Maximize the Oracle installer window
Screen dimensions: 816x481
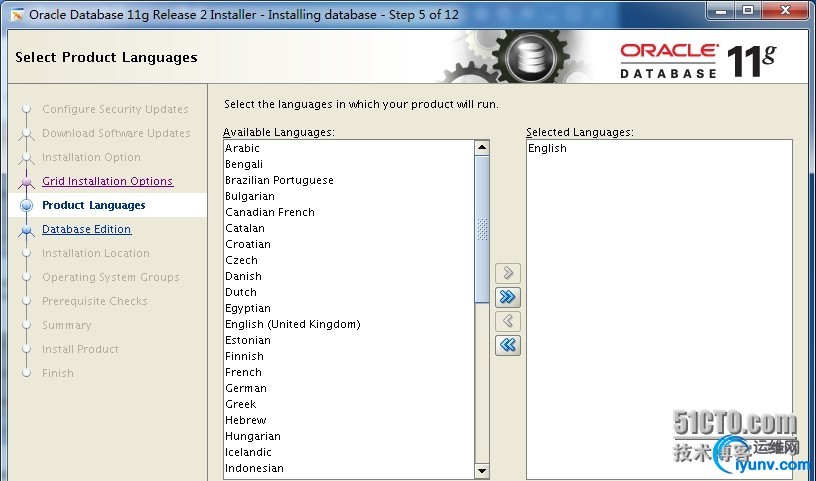748,10
